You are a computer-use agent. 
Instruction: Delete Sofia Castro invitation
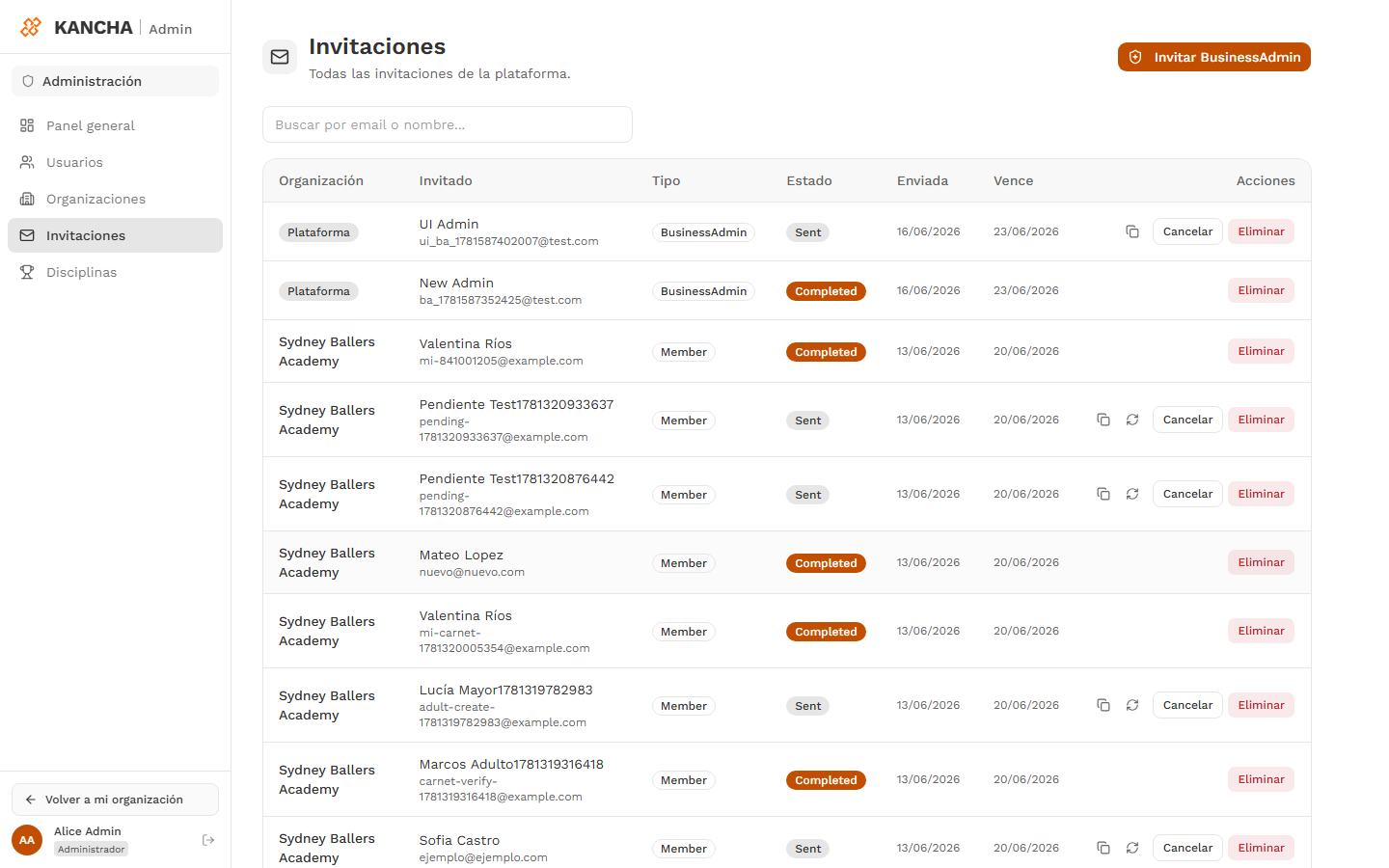coord(1261,848)
